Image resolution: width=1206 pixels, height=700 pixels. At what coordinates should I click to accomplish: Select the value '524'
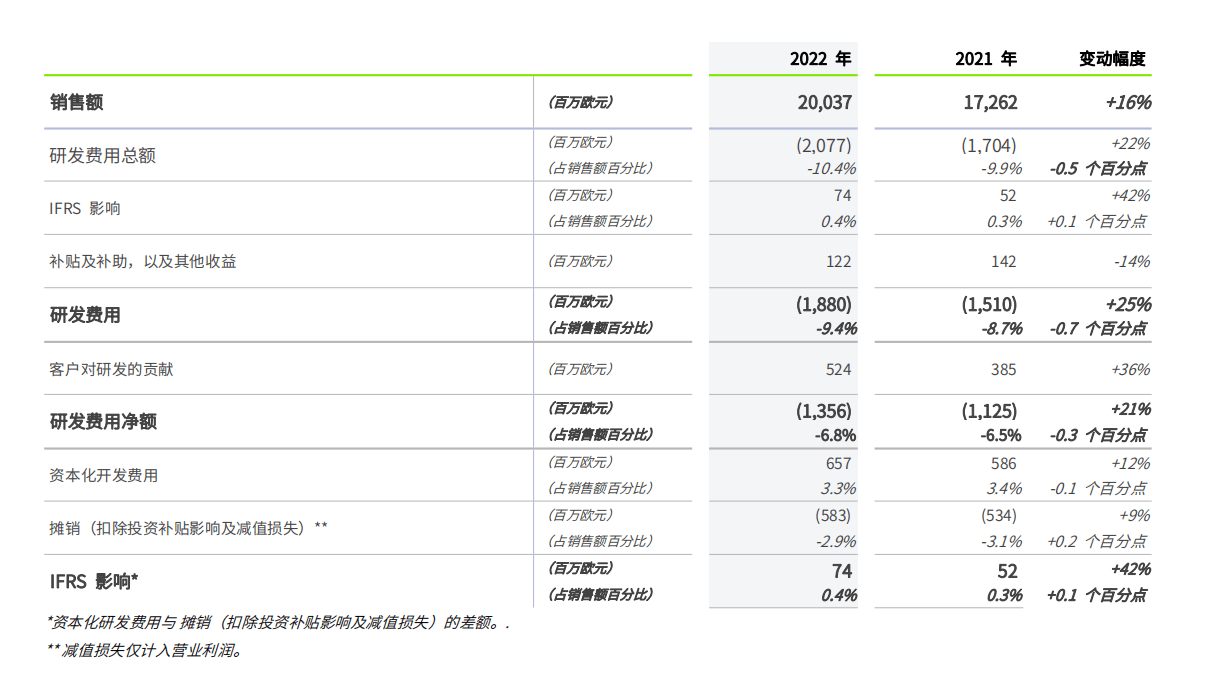[839, 369]
